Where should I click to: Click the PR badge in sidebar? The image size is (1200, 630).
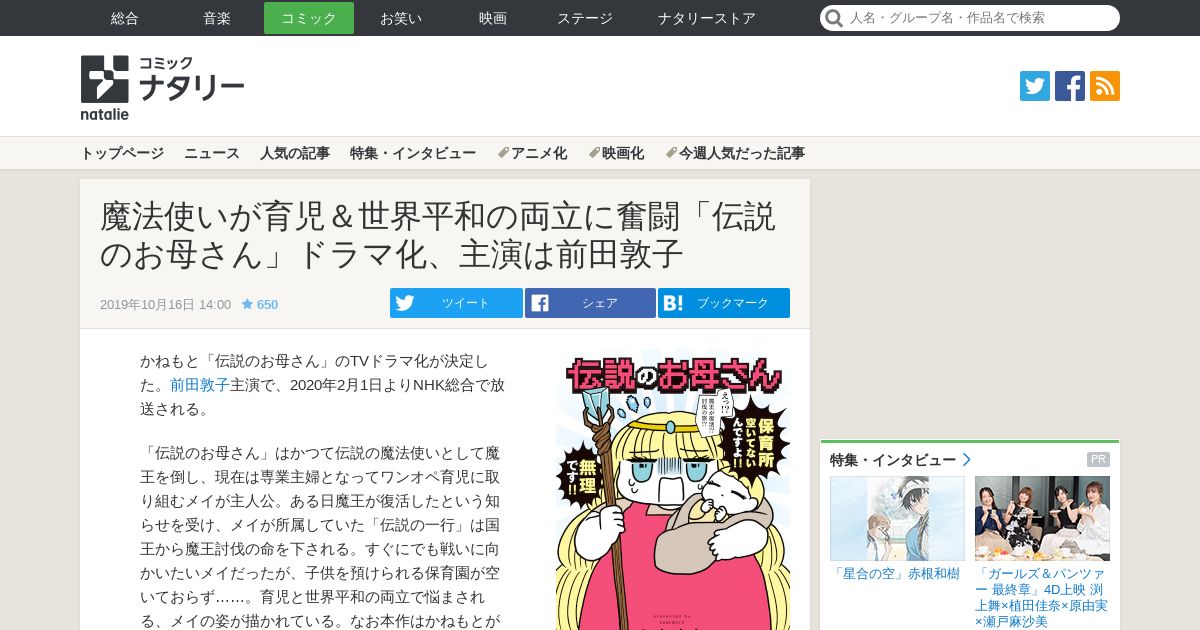click(1098, 459)
